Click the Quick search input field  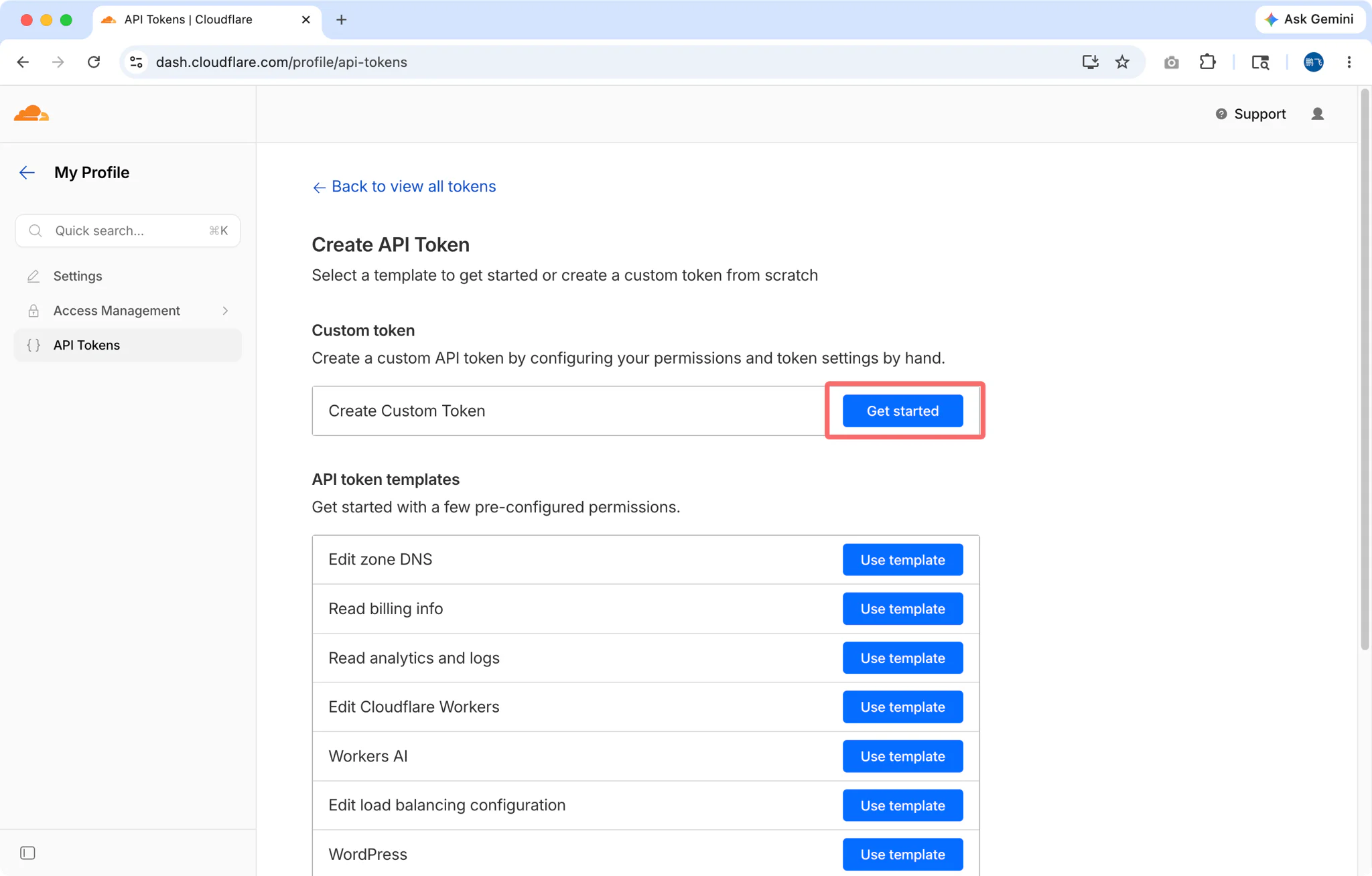pyautogui.click(x=127, y=230)
